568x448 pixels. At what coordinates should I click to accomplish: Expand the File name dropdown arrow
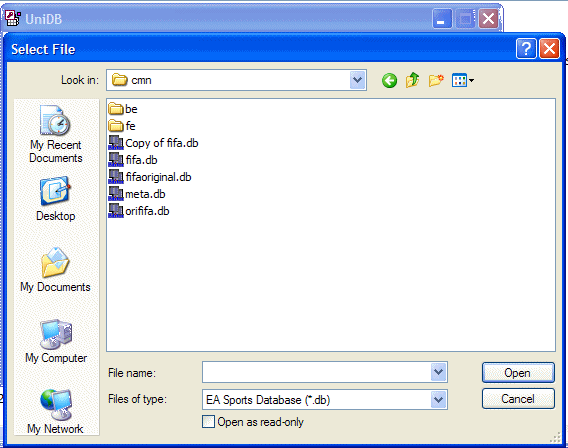[x=439, y=372]
